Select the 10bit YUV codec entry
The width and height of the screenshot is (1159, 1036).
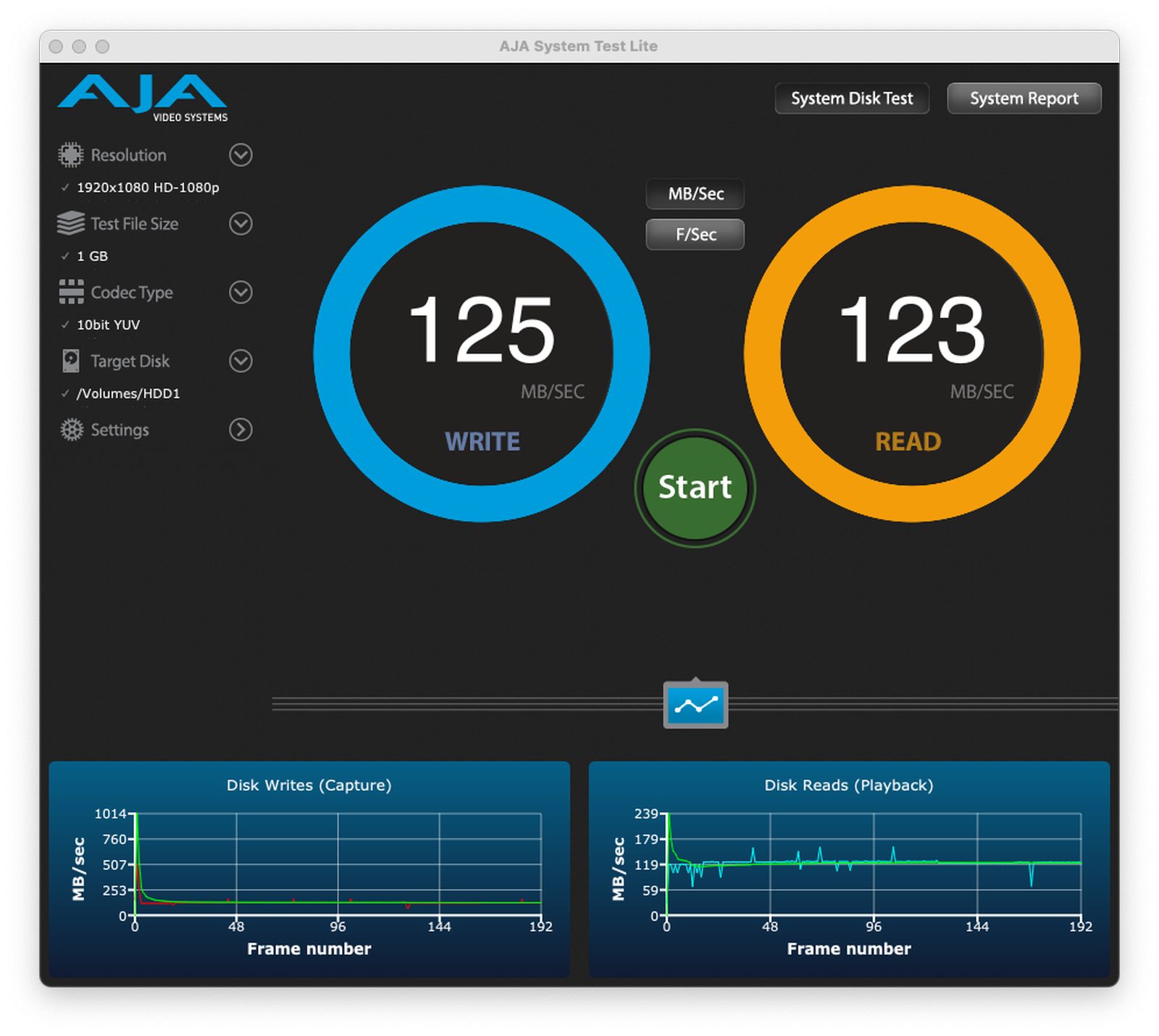(109, 325)
